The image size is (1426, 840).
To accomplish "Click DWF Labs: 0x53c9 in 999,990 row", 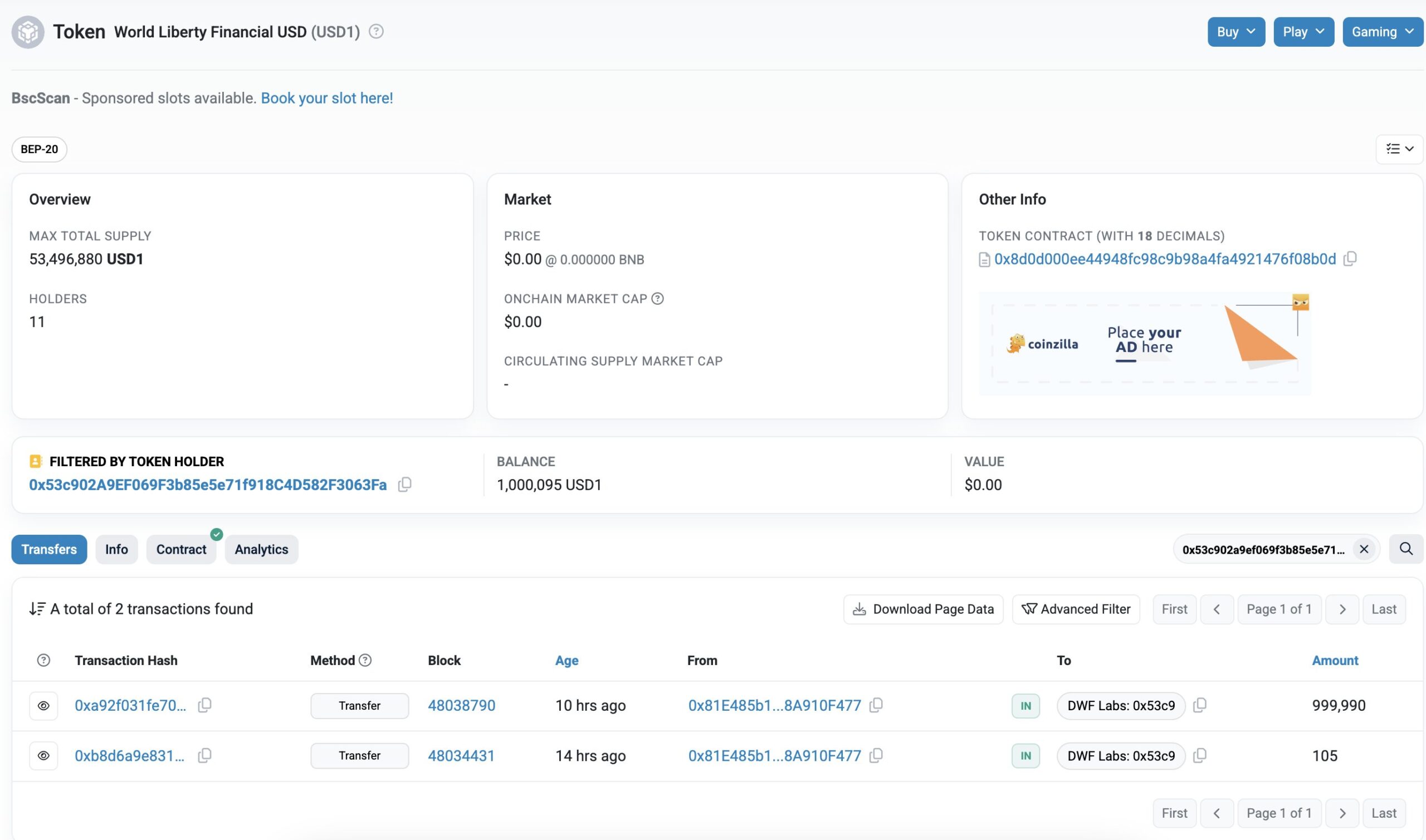I will pyautogui.click(x=1120, y=705).
